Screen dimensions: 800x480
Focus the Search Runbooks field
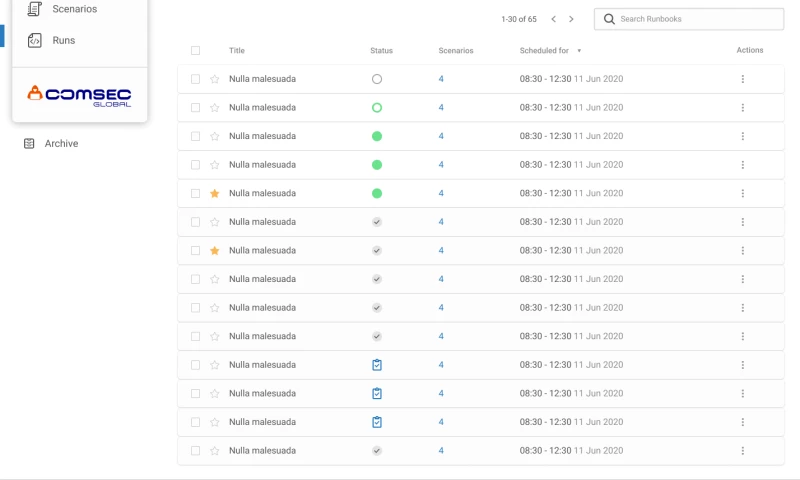(x=689, y=19)
